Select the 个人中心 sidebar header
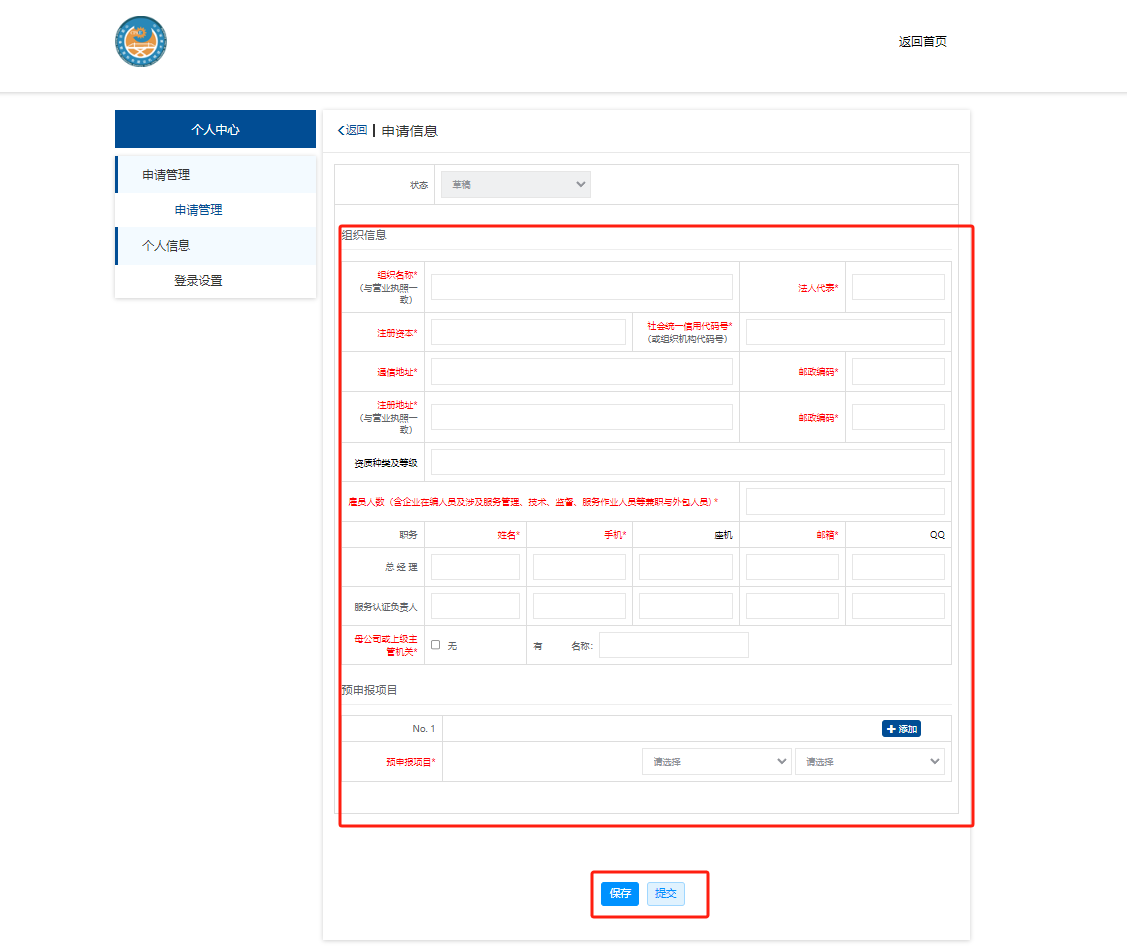 pyautogui.click(x=216, y=129)
